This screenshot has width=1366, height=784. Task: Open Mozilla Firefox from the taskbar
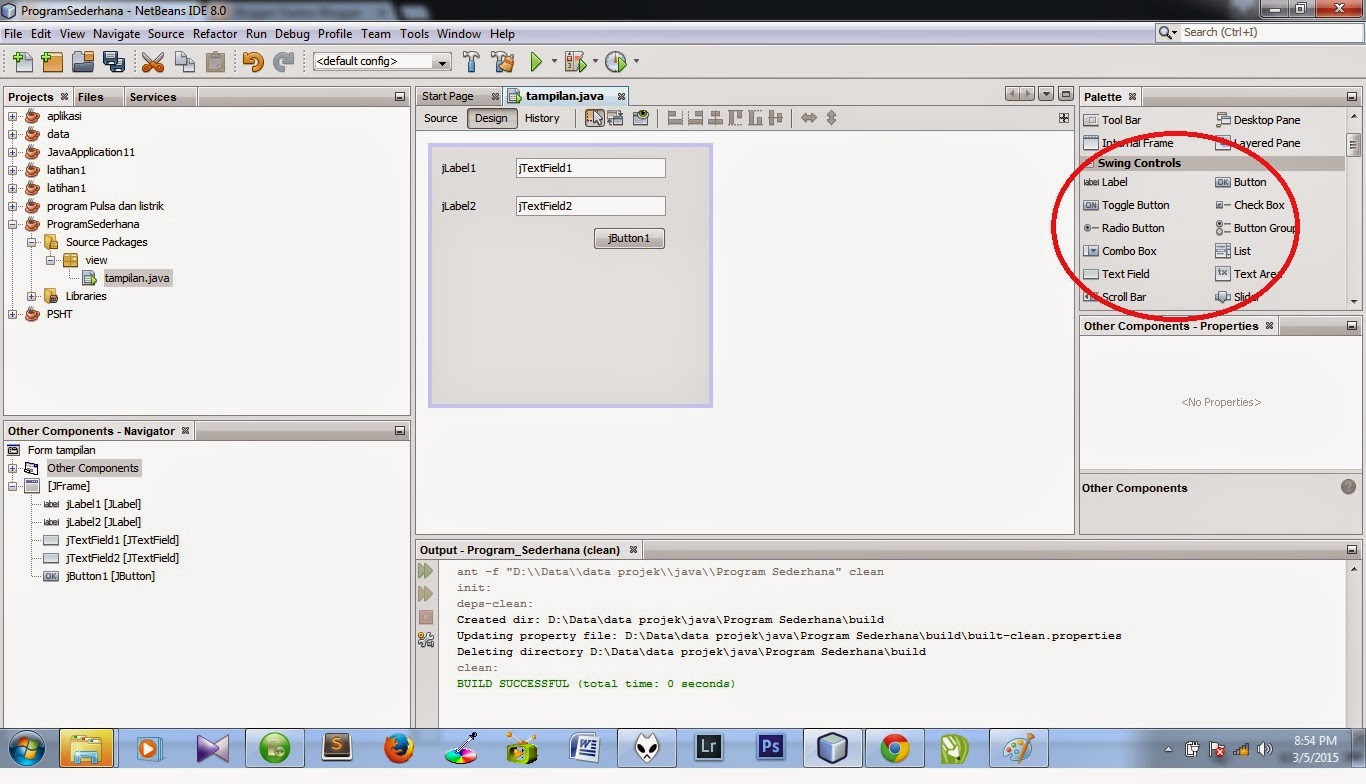click(398, 748)
